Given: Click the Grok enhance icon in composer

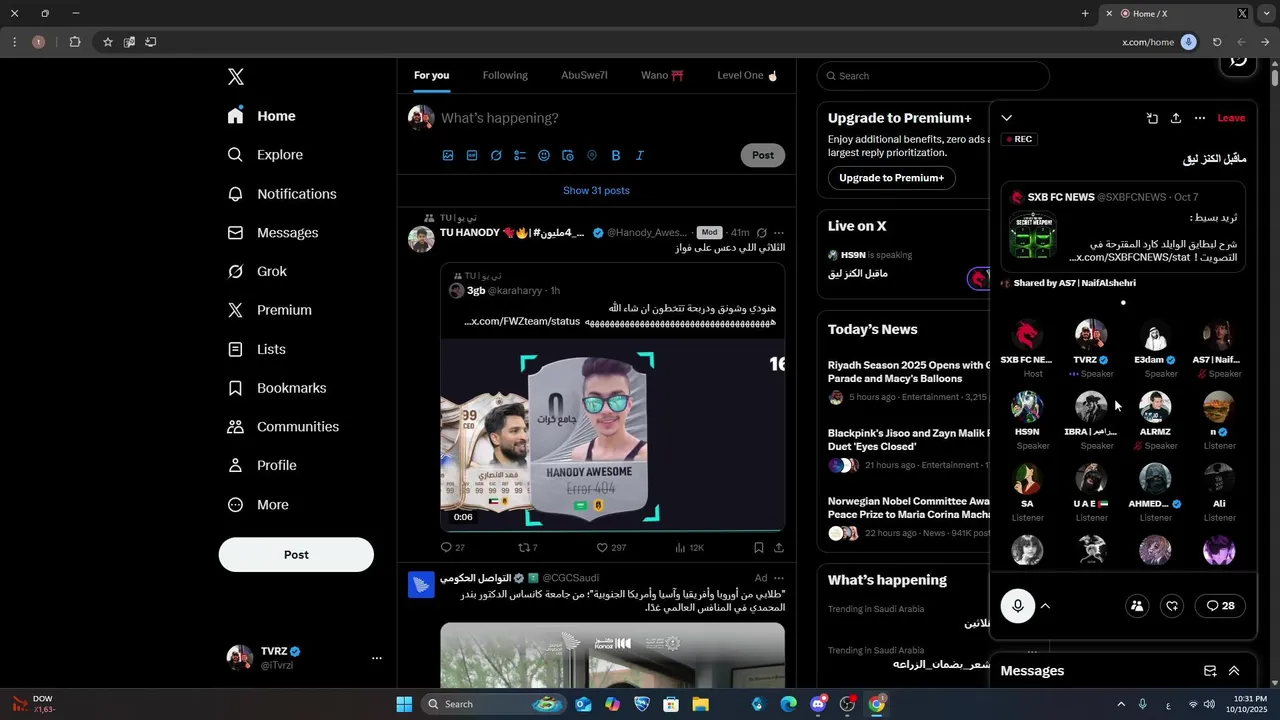Looking at the screenshot, I should click(496, 156).
